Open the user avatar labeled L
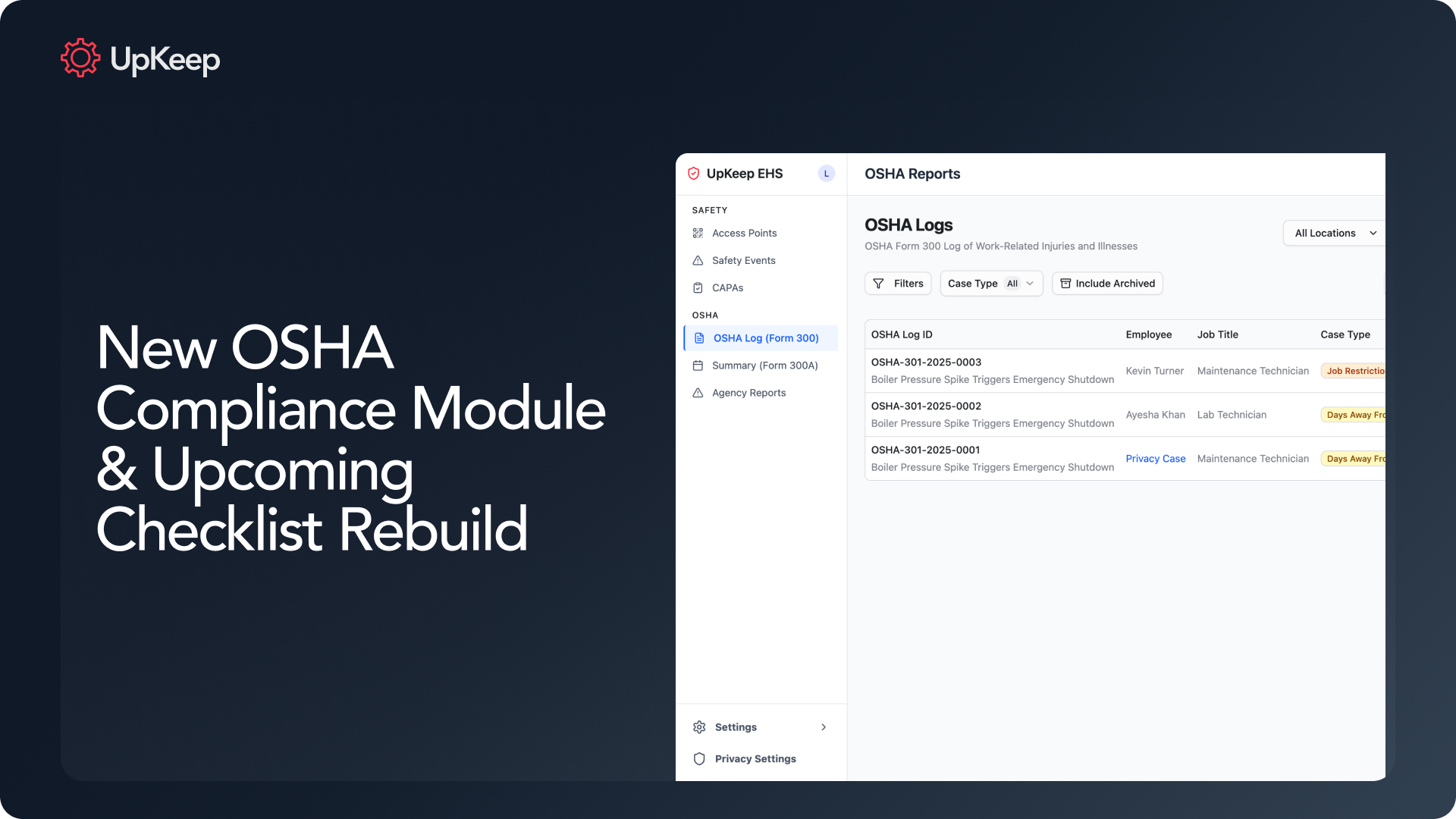The height and width of the screenshot is (819, 1456). (827, 174)
